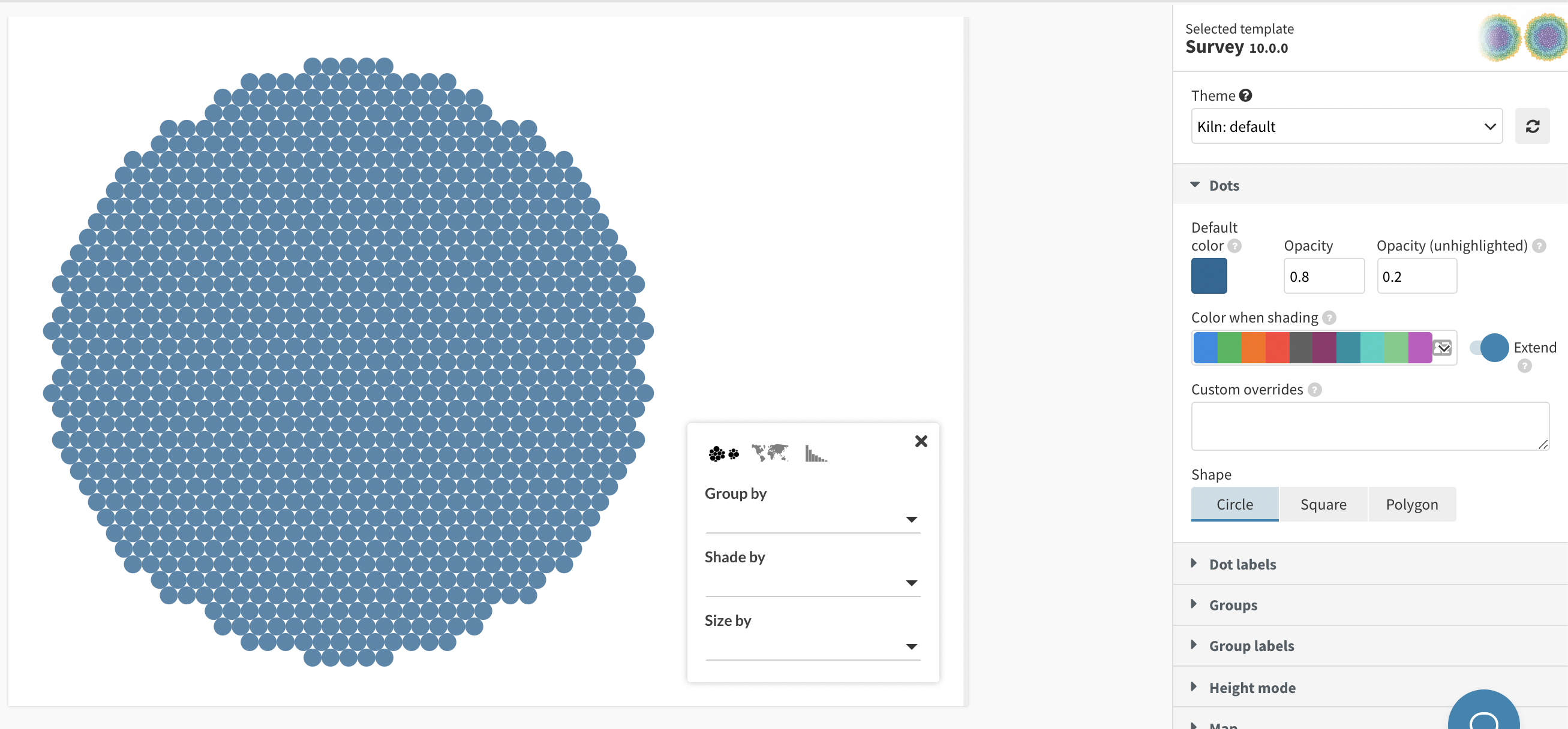Click help icon beside Color when shading

[x=1329, y=318]
